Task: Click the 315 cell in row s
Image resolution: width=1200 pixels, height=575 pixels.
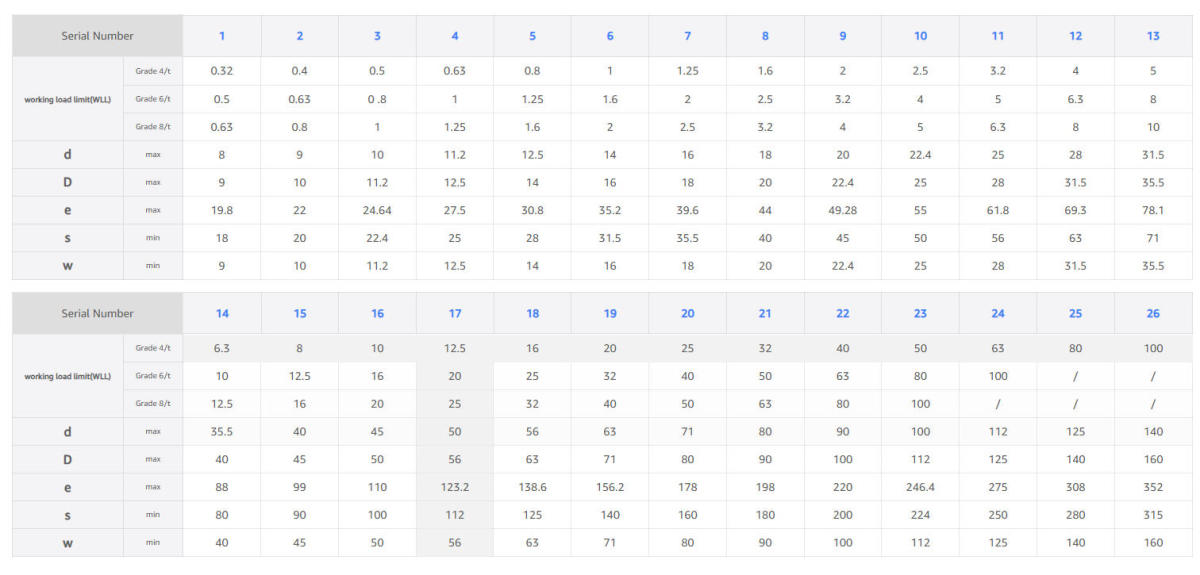Action: 1153,516
